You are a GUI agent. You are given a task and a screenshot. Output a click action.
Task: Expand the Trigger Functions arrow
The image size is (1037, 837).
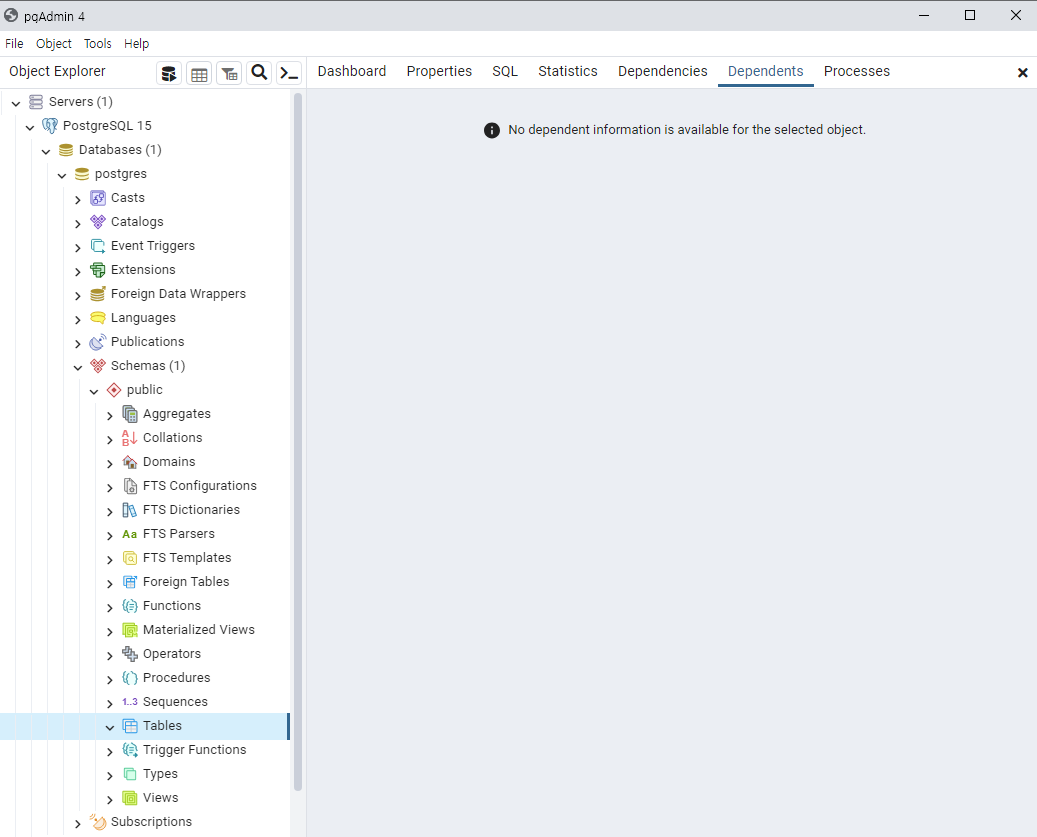(110, 751)
